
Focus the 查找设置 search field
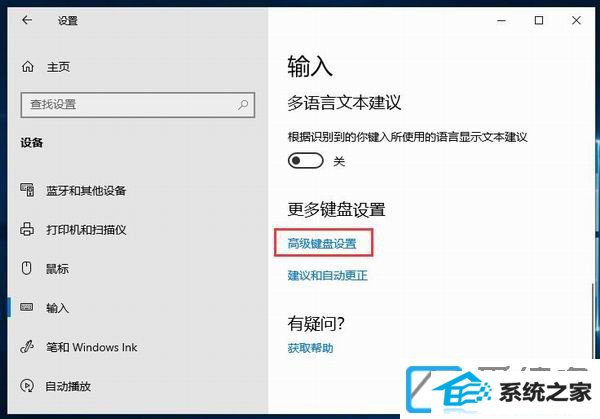tap(138, 104)
